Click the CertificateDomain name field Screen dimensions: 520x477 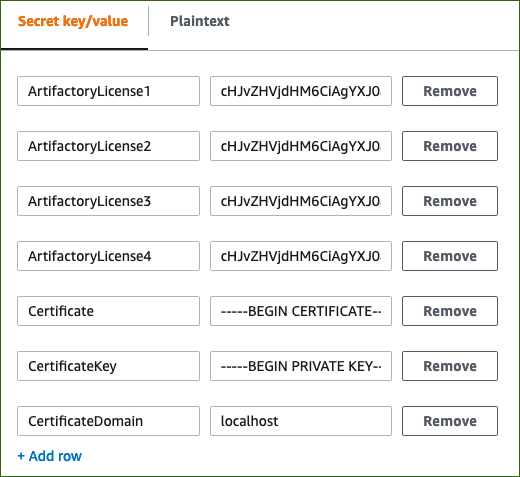coord(108,421)
